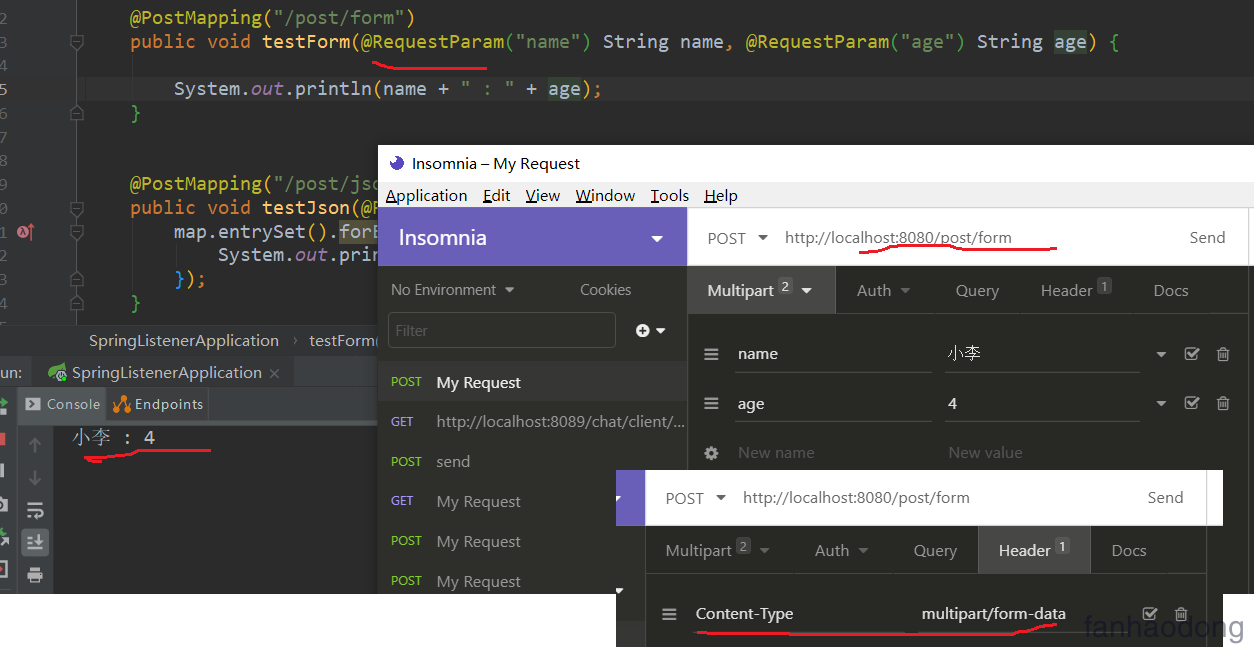
Task: Grab the drag handle of the age row
Action: [x=711, y=403]
